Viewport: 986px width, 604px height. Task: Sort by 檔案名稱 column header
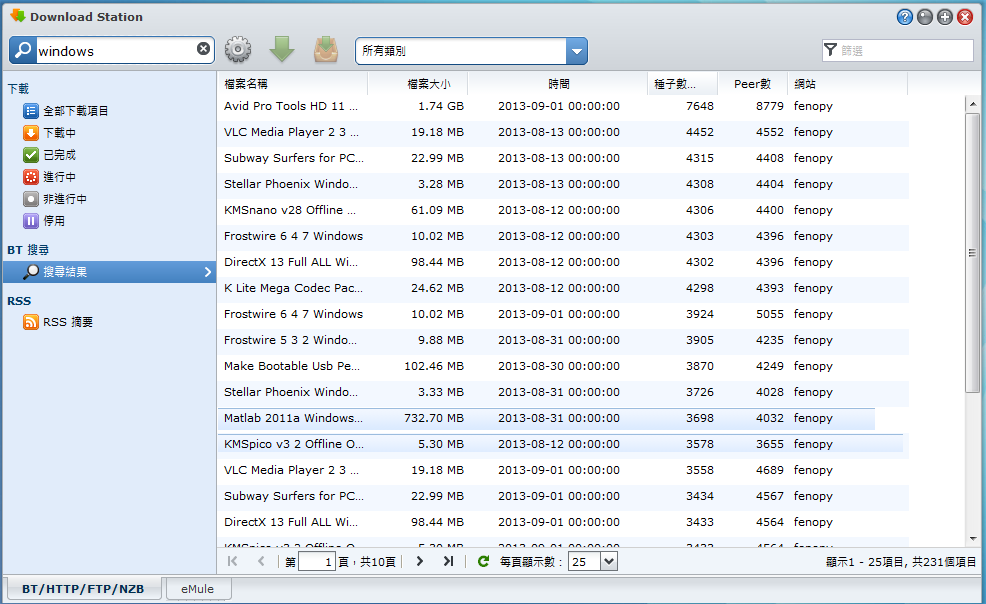tap(292, 84)
